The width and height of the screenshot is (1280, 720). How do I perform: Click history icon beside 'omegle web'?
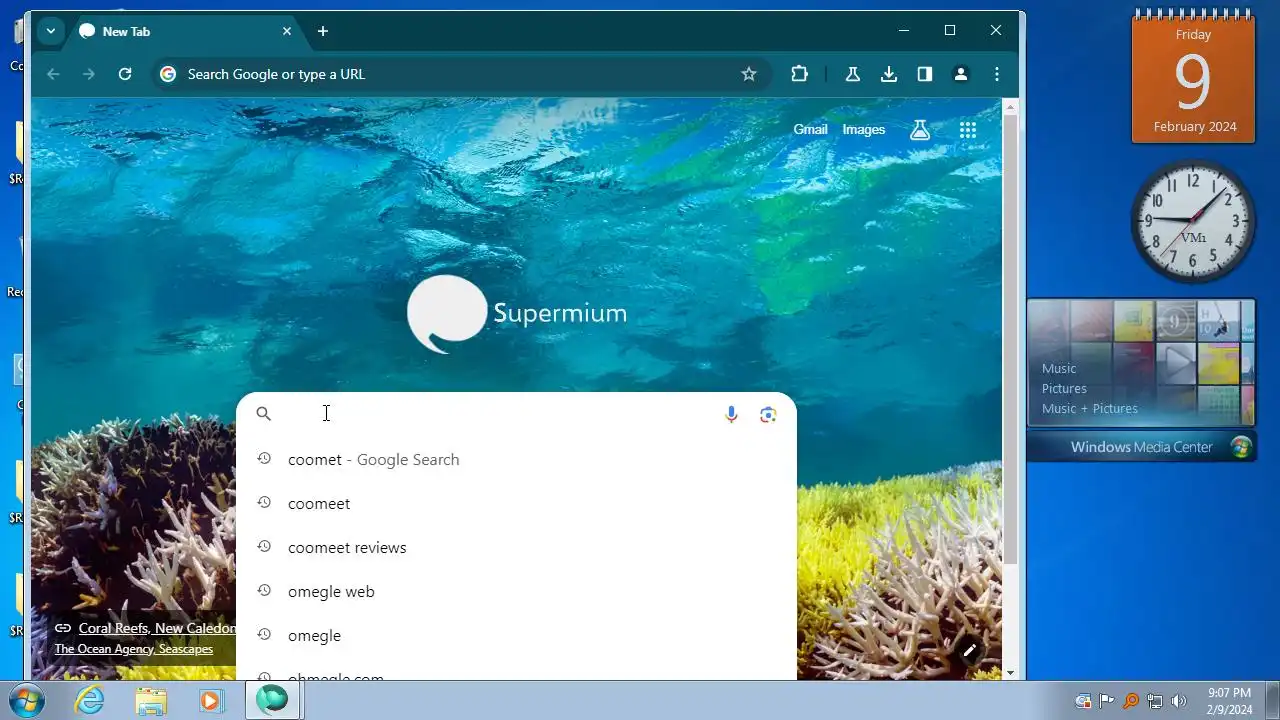pos(264,591)
